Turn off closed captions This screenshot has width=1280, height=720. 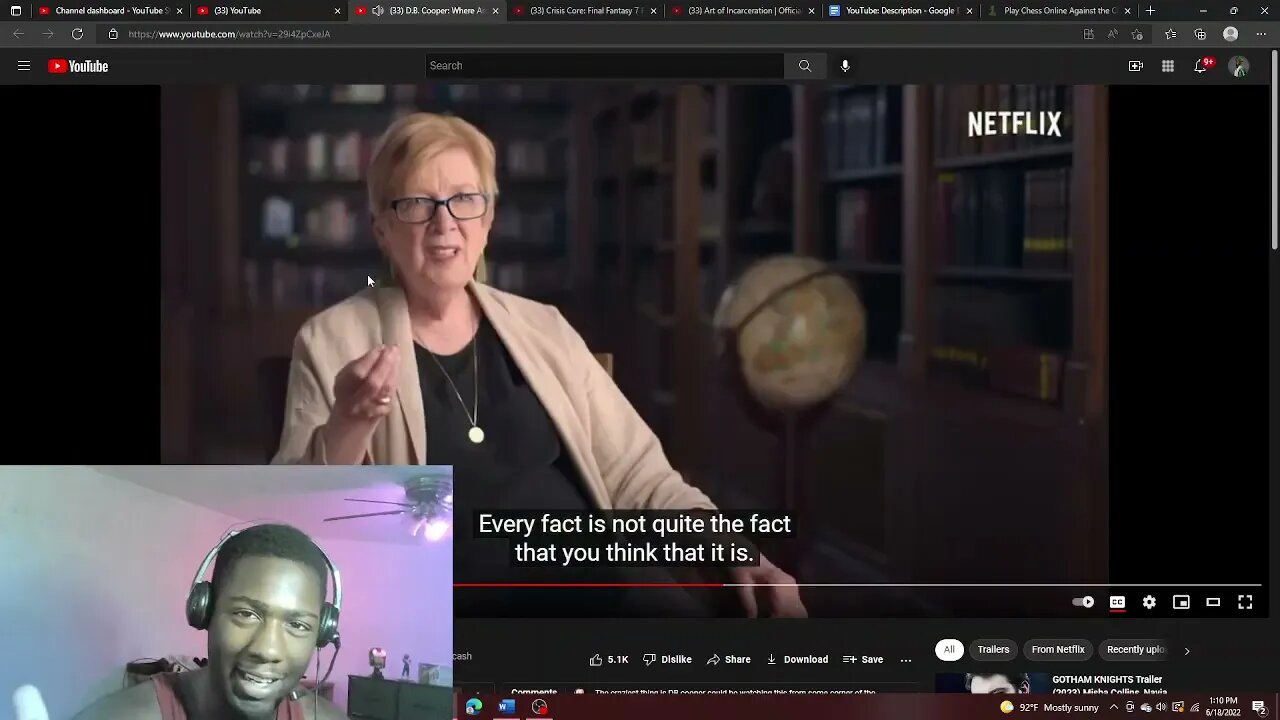coord(1117,602)
